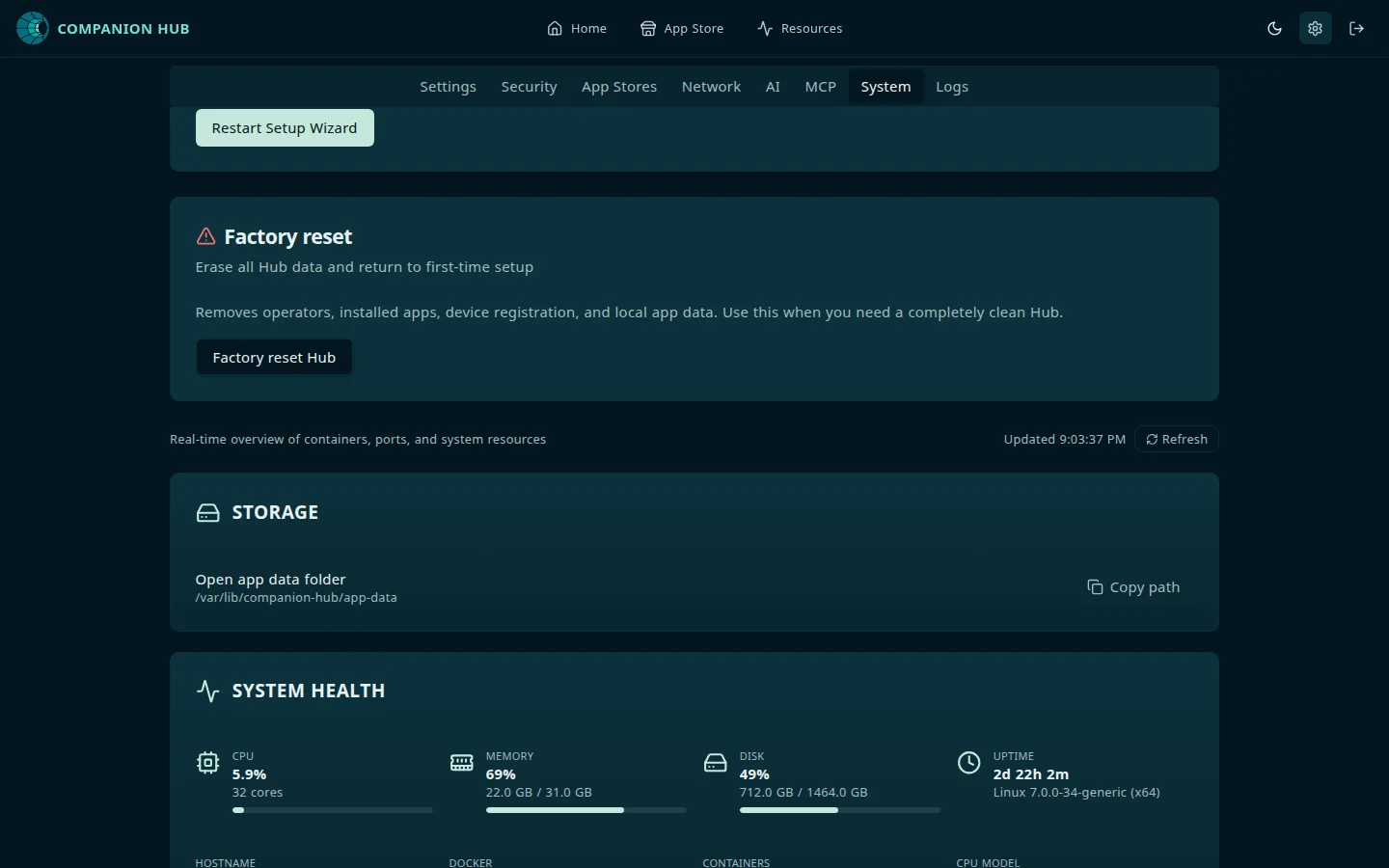Image resolution: width=1389 pixels, height=868 pixels.
Task: Open Home in top navigation
Action: pyautogui.click(x=577, y=28)
